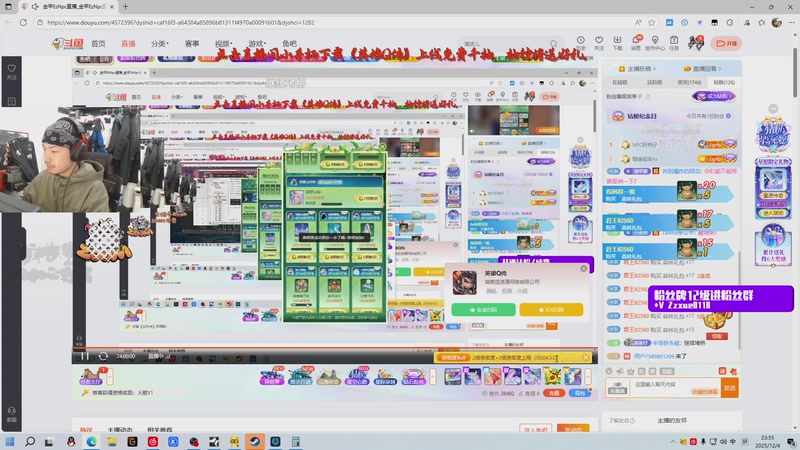Send the chat with orange 发送 button
800x450 pixels.
730,388
